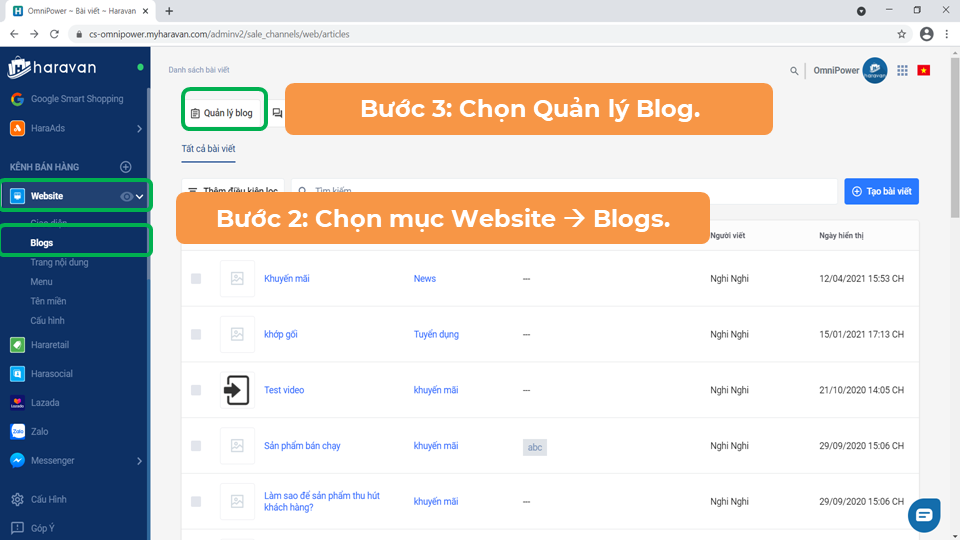
Task: Open a new browser tab
Action: (x=169, y=11)
